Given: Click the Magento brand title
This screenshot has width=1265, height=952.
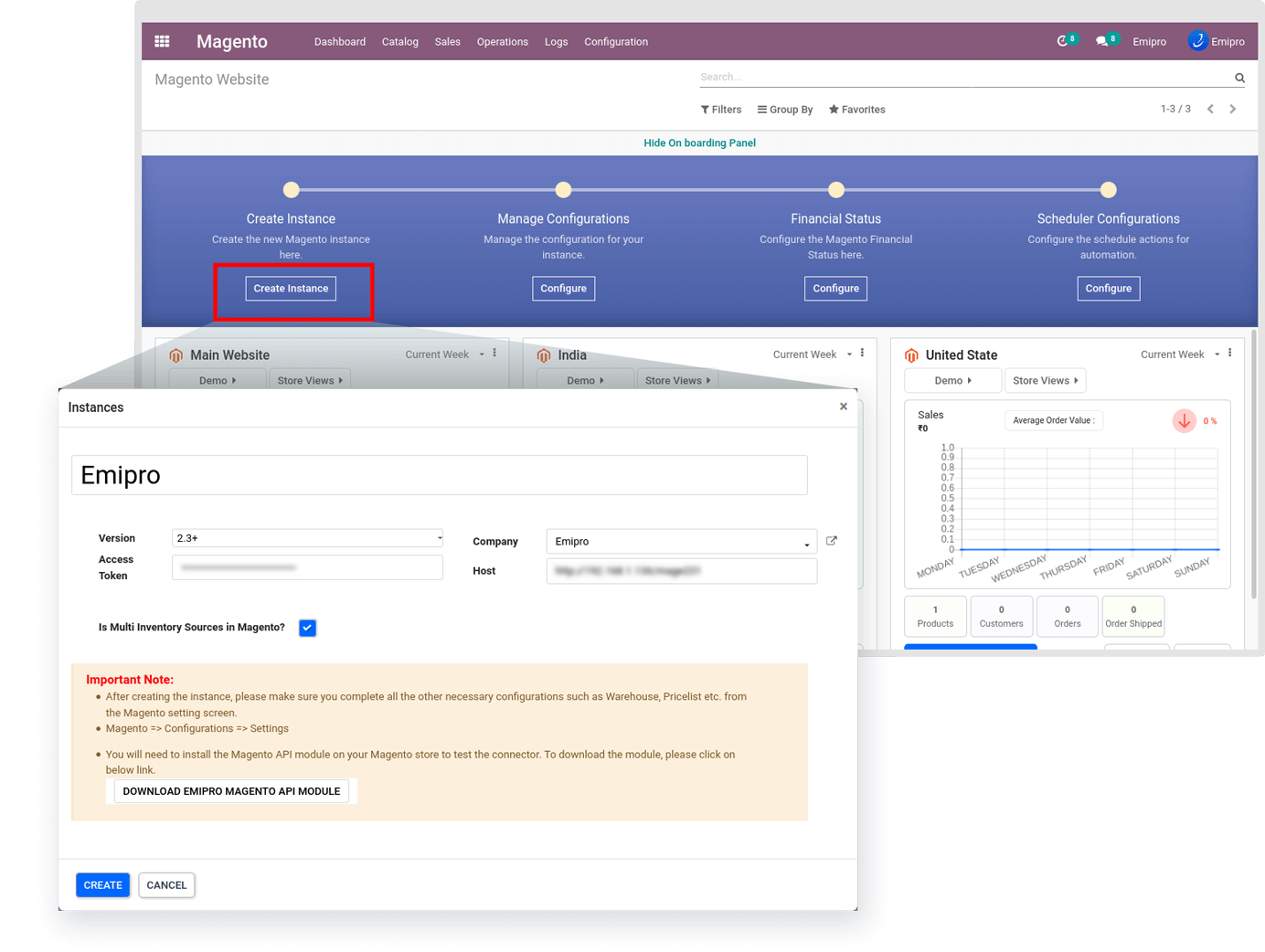Looking at the screenshot, I should tap(232, 42).
